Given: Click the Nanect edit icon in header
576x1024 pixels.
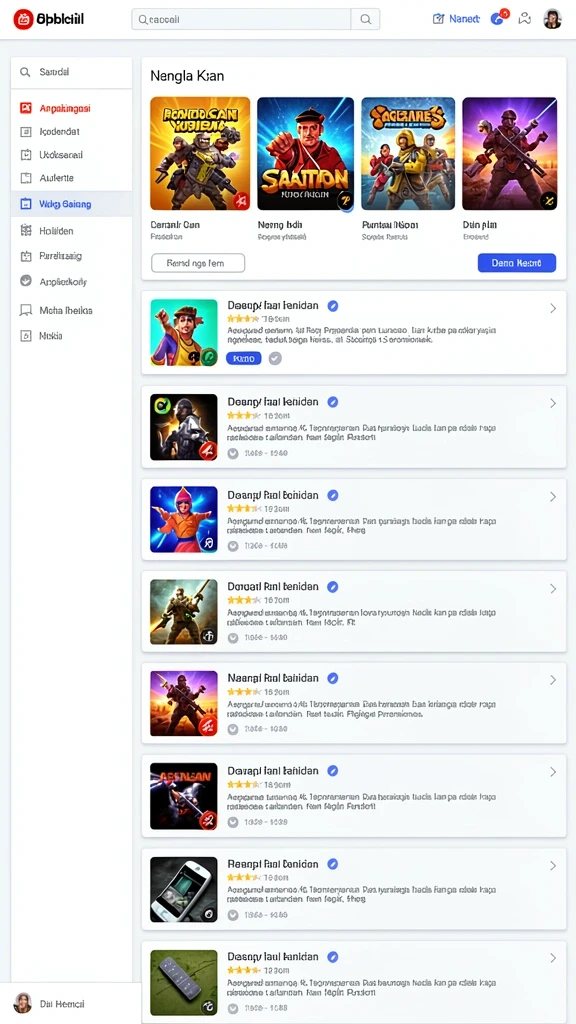Looking at the screenshot, I should tap(438, 19).
